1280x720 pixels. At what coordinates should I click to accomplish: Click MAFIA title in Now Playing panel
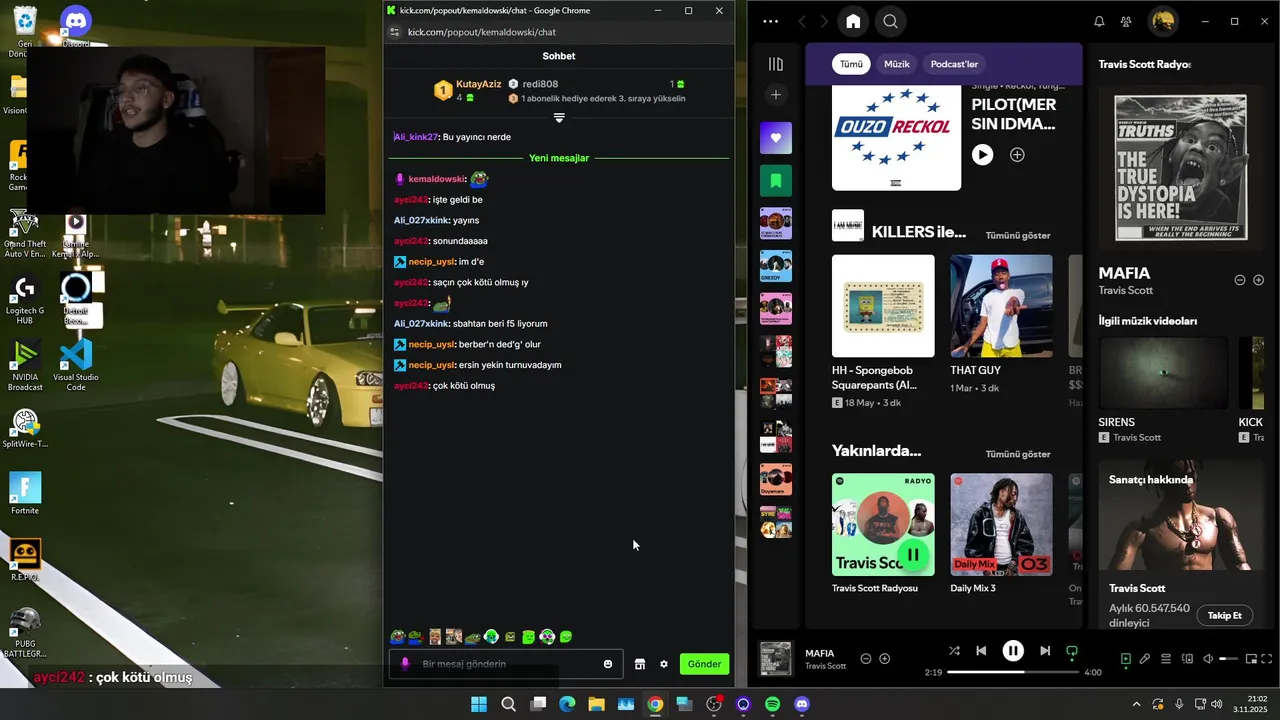1124,273
